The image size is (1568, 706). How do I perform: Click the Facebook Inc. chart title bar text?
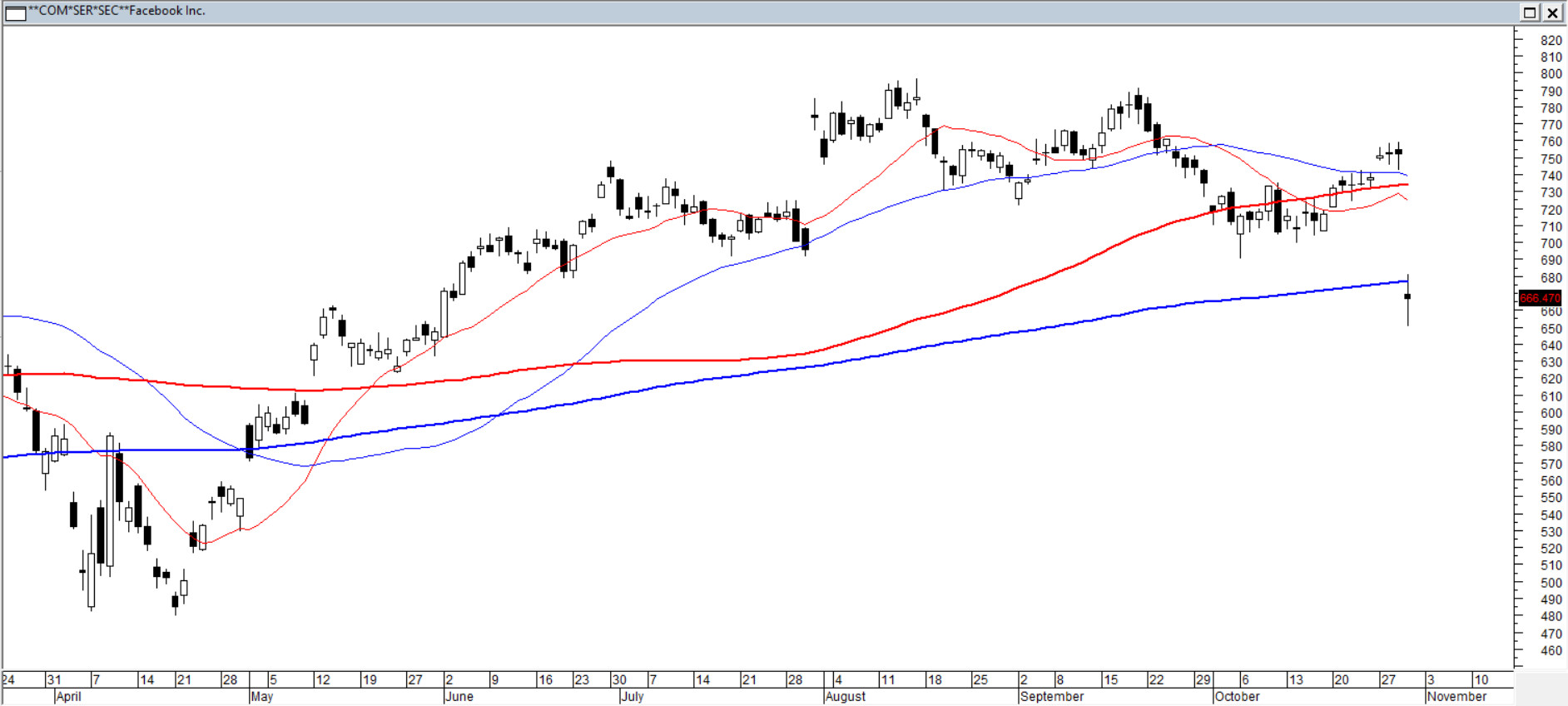click(117, 11)
